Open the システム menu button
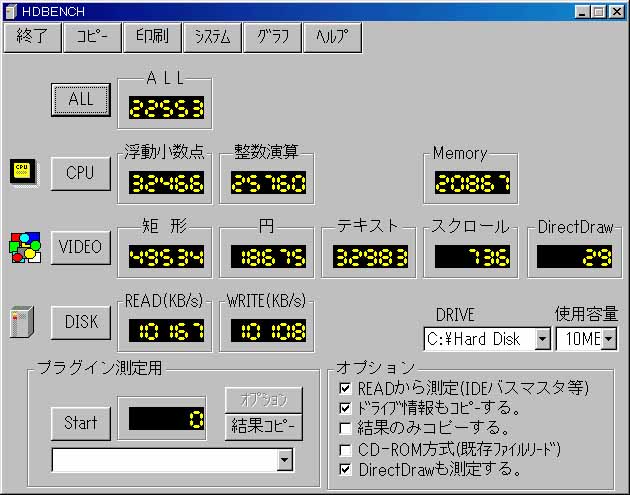 click(213, 37)
